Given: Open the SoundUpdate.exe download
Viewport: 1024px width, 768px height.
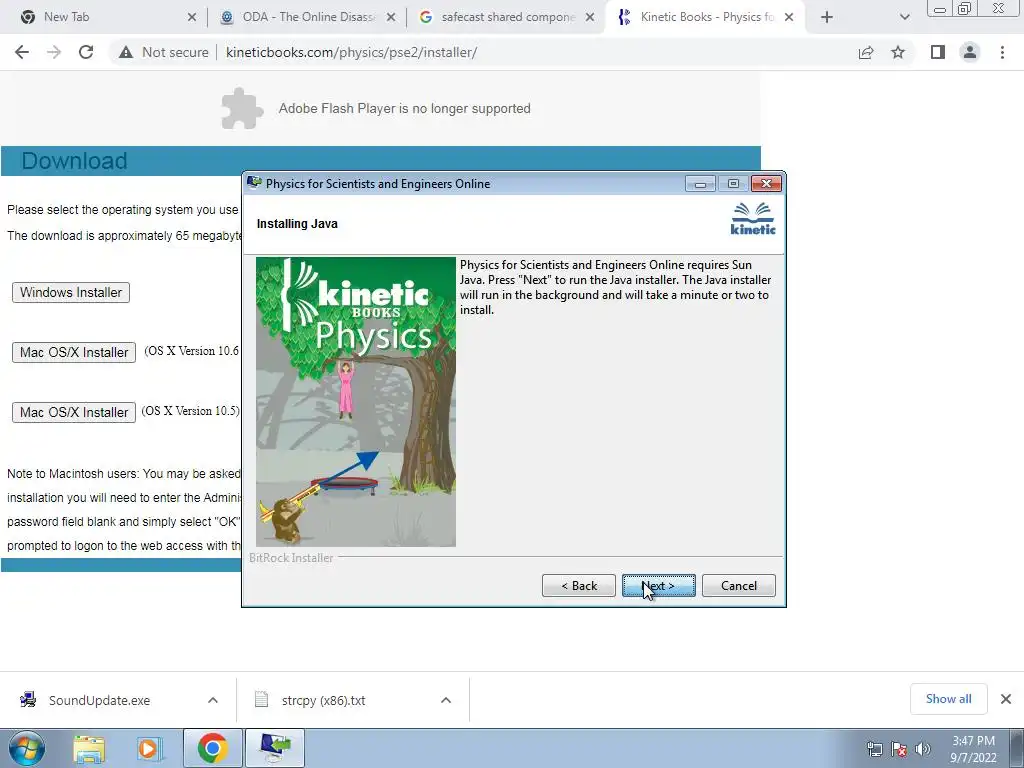Looking at the screenshot, I should [x=99, y=700].
